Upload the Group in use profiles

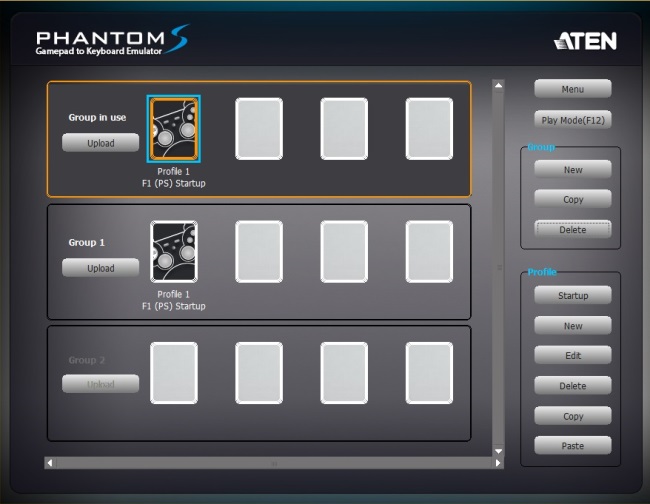click(x=100, y=143)
